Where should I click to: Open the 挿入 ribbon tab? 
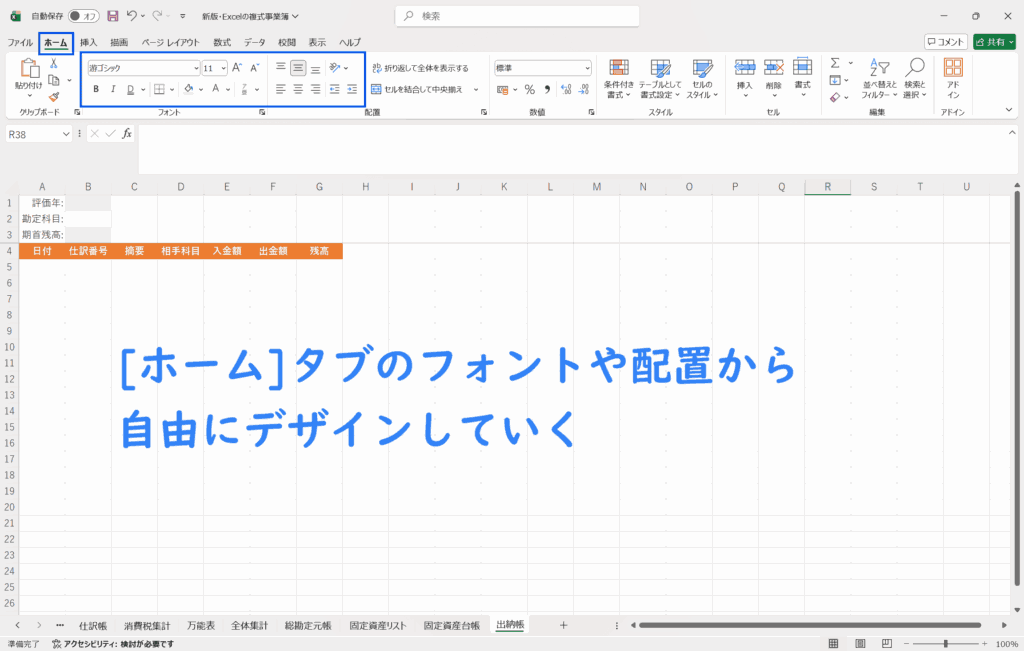88,42
